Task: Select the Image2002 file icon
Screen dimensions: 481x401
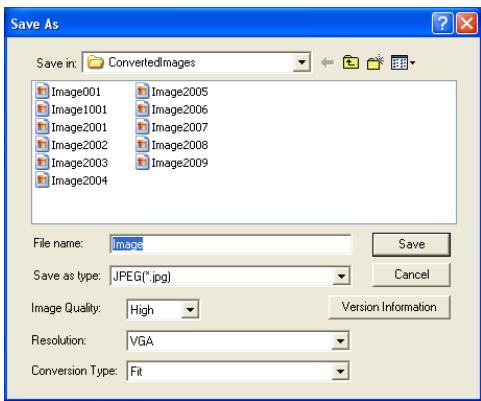Action: (x=42, y=144)
